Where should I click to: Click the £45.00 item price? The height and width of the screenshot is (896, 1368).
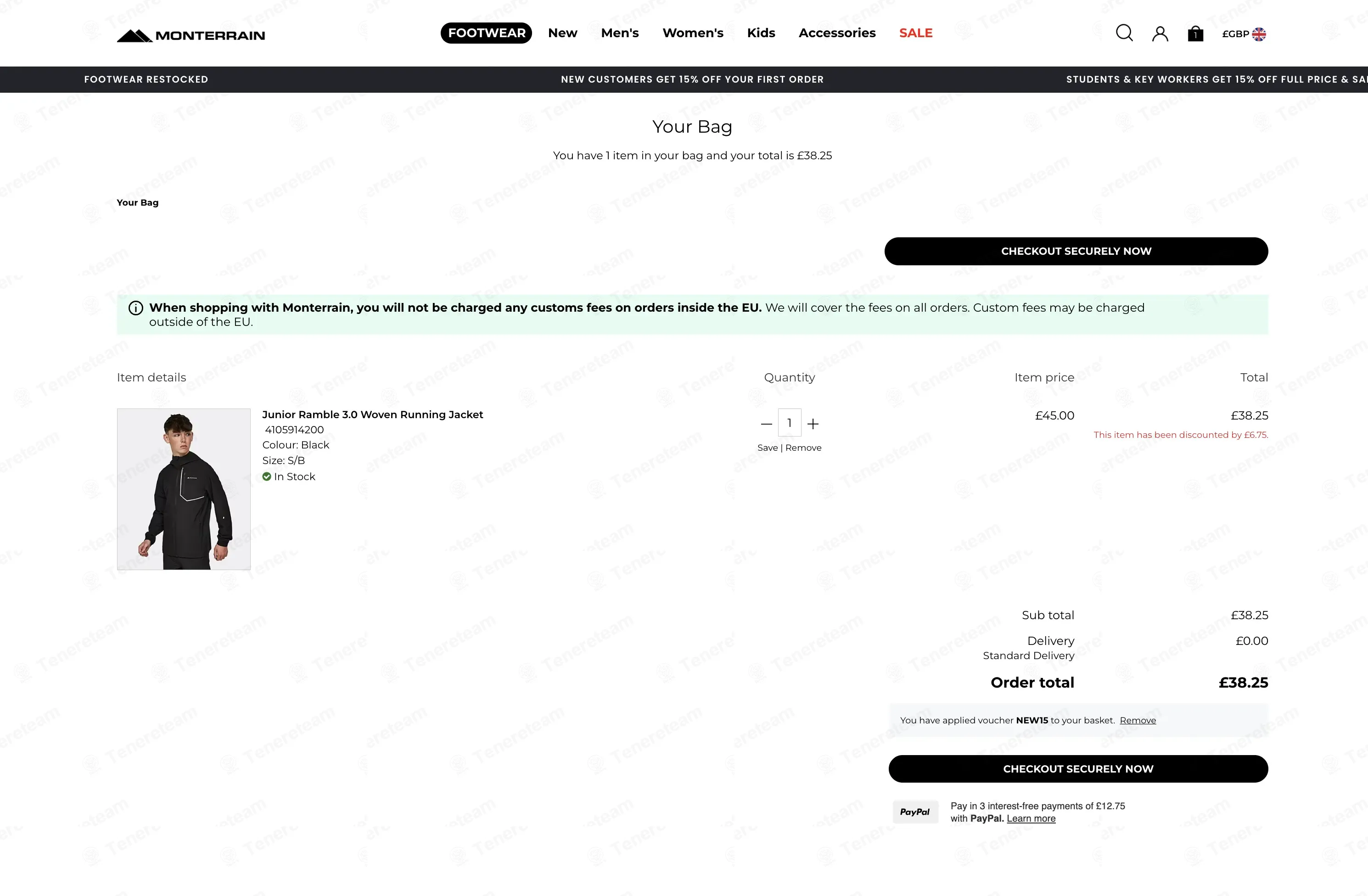pos(1054,415)
